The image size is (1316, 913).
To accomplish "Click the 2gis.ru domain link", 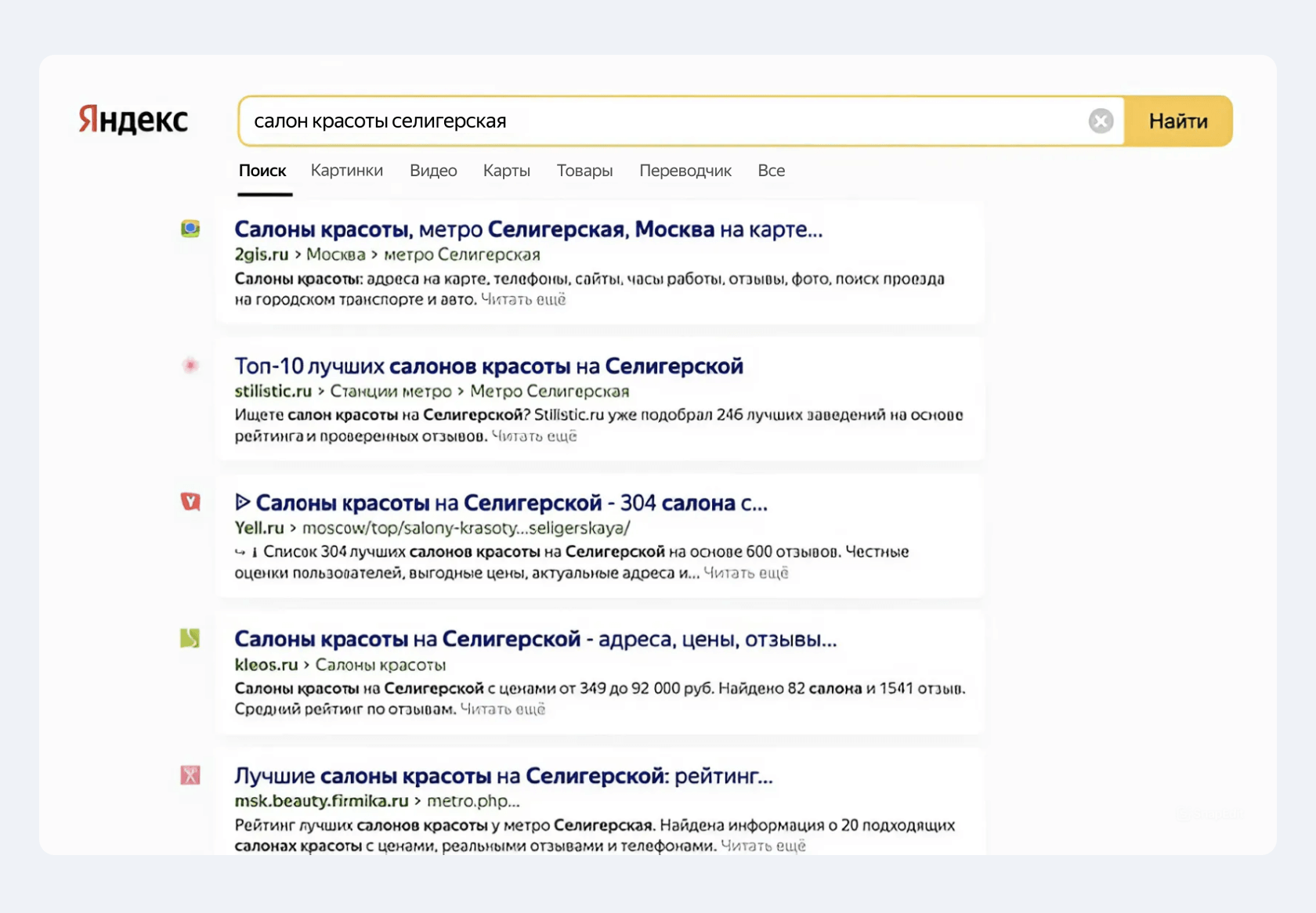I will [262, 254].
